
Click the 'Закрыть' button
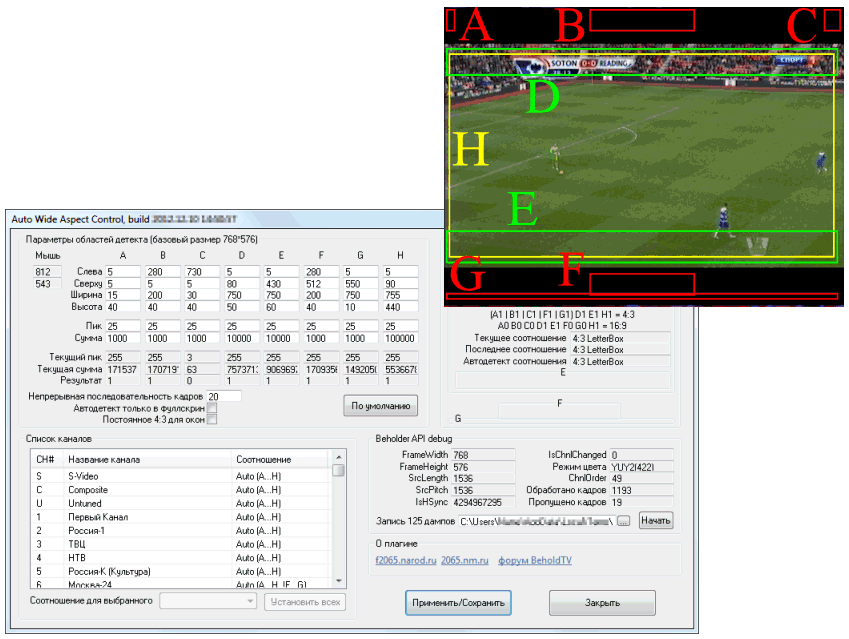[x=602, y=603]
